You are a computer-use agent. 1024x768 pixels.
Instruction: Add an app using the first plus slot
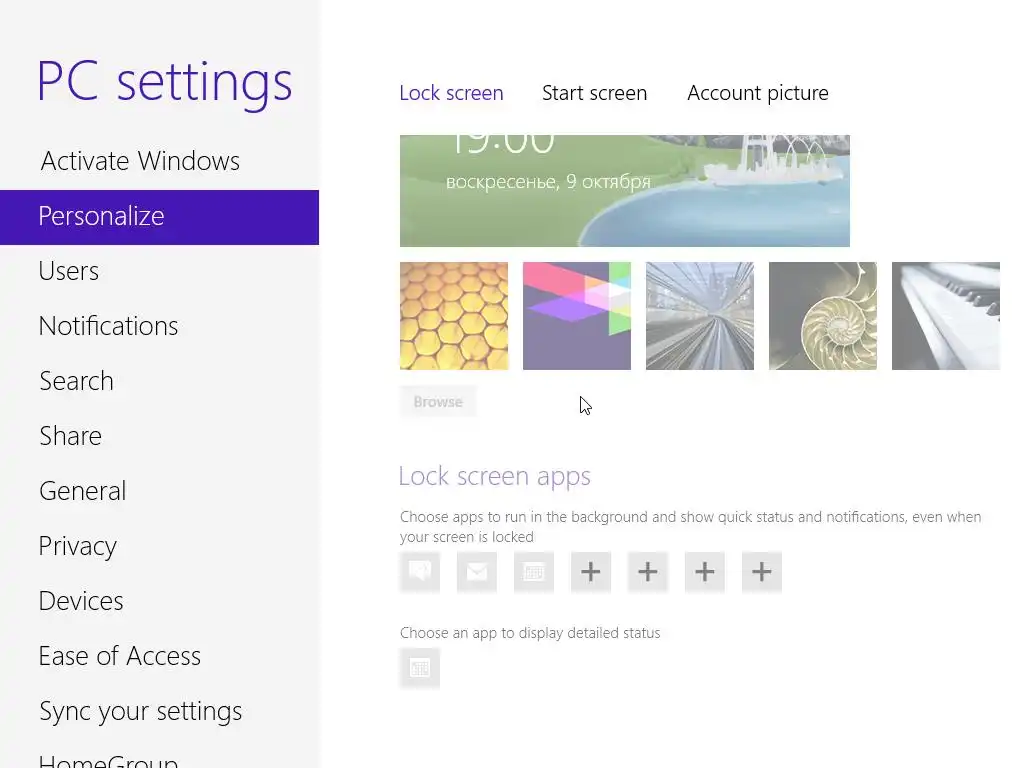591,572
